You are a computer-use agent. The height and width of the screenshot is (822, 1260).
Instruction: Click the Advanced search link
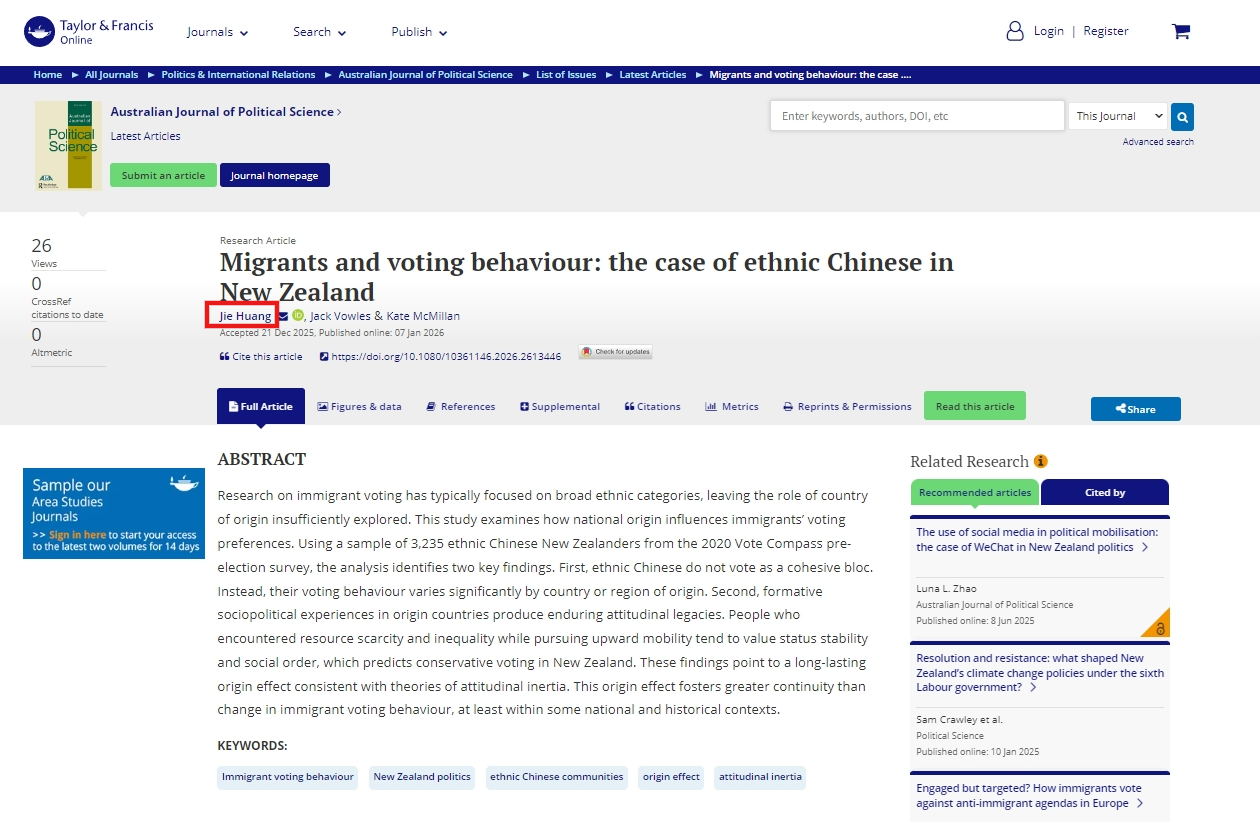pyautogui.click(x=1157, y=142)
